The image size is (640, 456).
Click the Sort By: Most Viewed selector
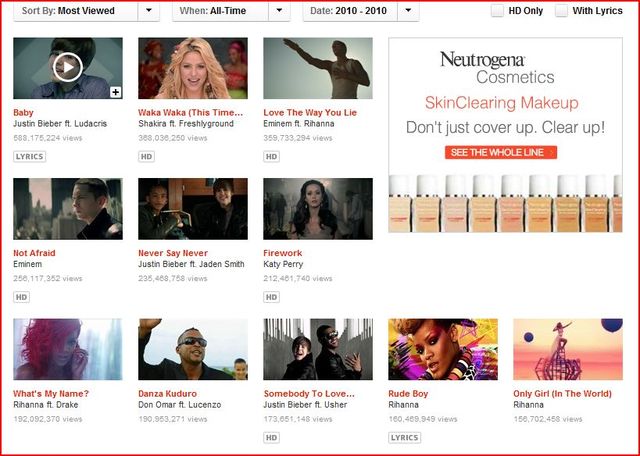(x=87, y=11)
